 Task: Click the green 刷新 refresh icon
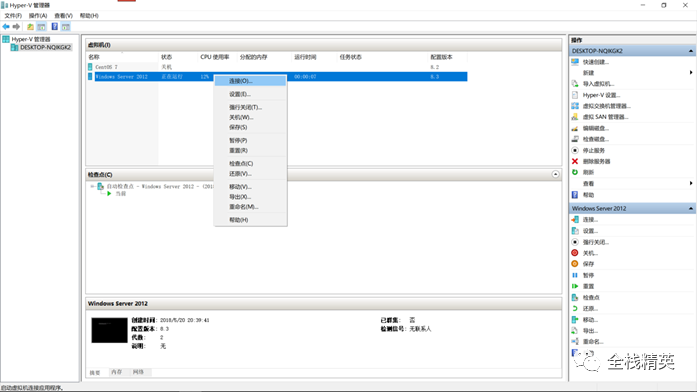click(x=575, y=172)
